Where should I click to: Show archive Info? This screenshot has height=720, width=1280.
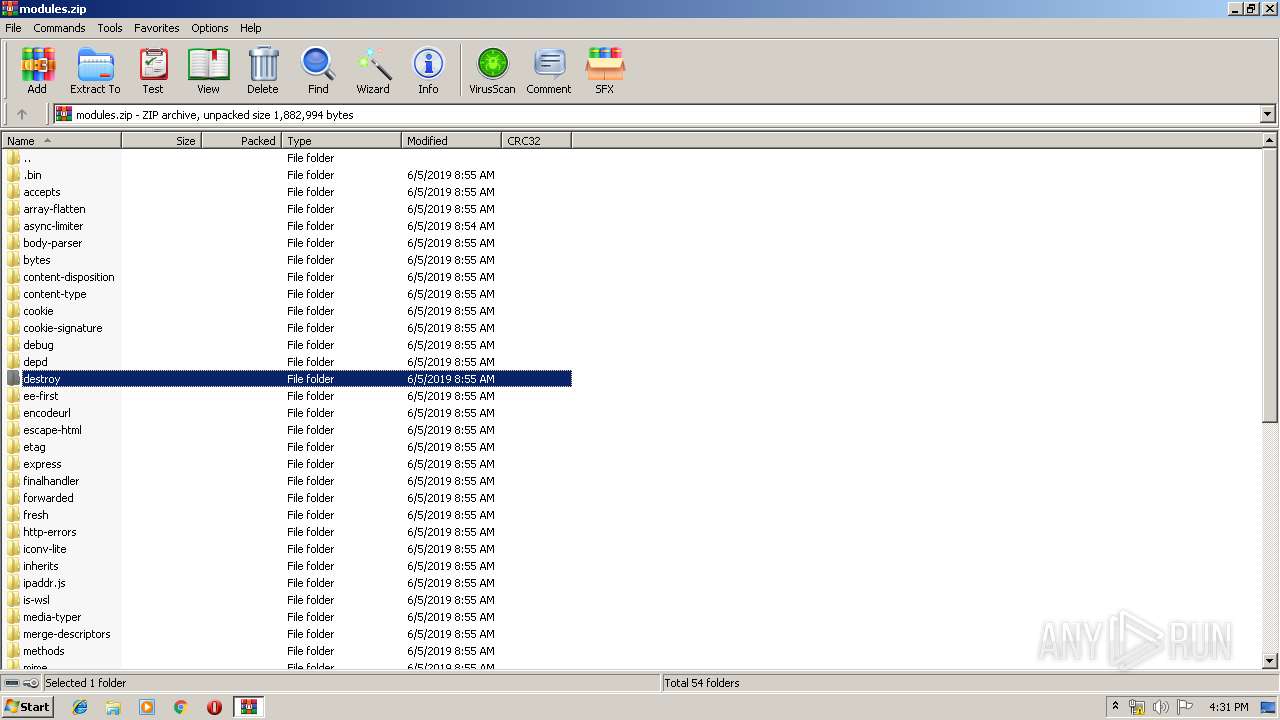point(428,71)
